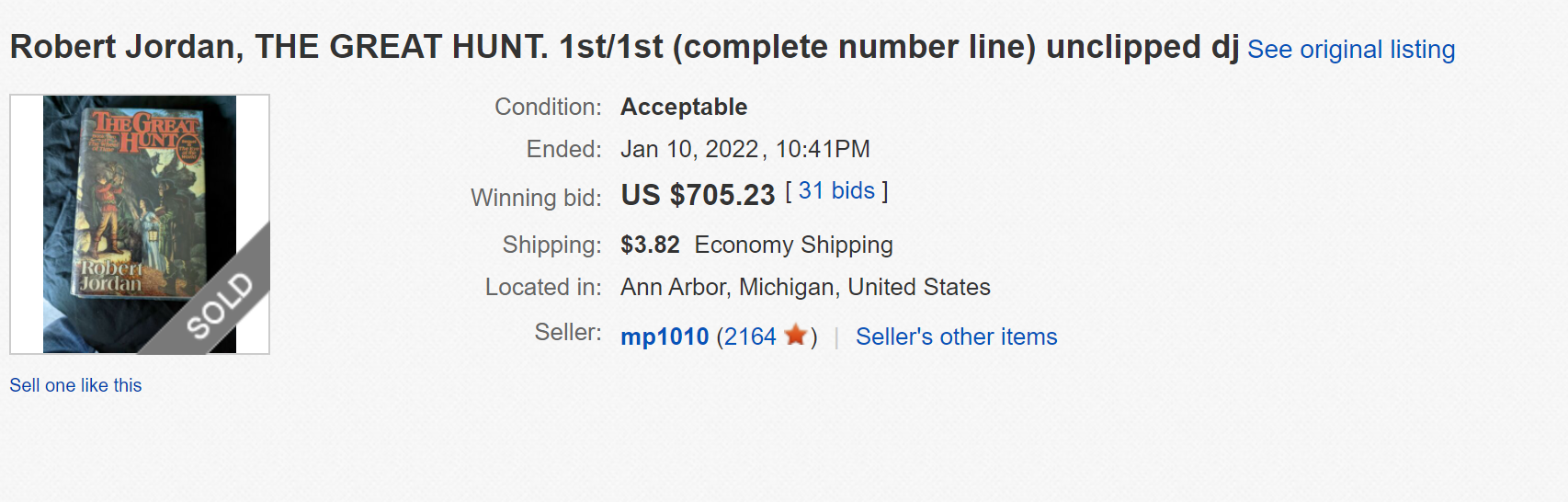
Task: Click the 2164 feedback score
Action: click(x=750, y=337)
